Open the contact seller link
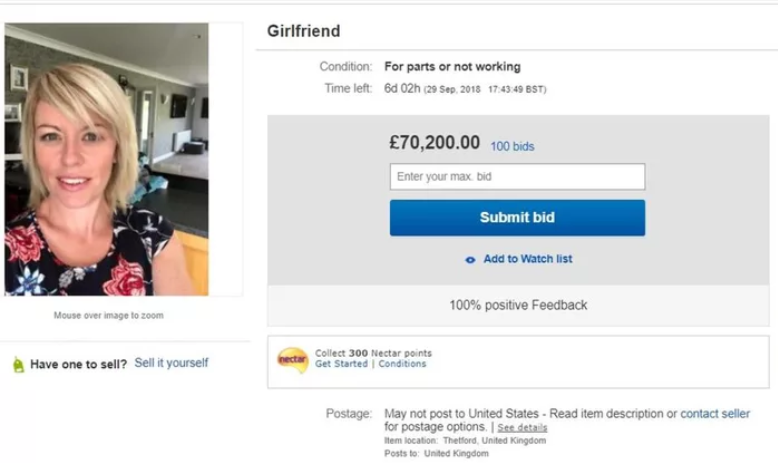778x463 pixels. (x=714, y=414)
